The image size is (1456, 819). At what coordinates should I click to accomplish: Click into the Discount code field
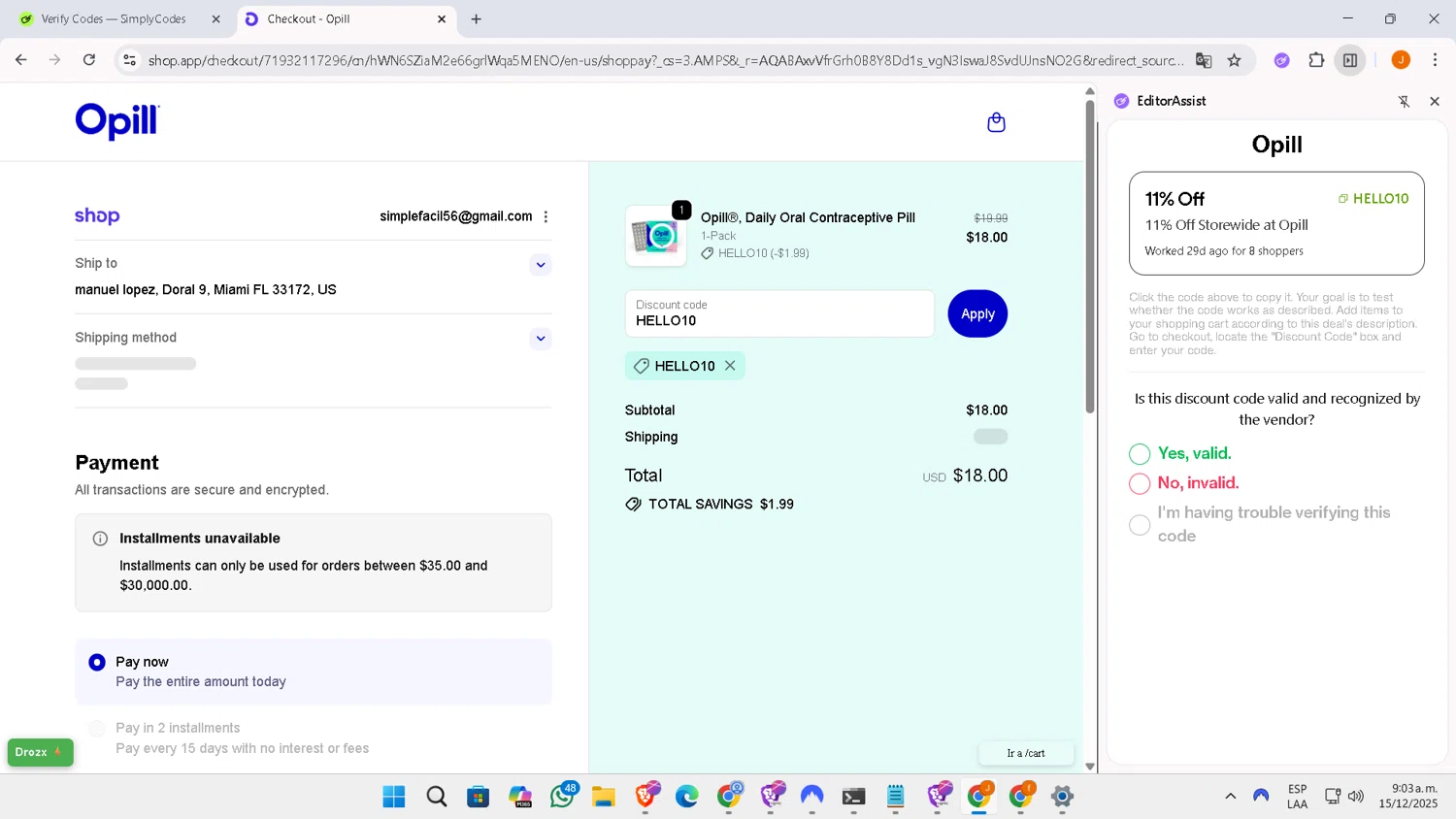coord(779,313)
